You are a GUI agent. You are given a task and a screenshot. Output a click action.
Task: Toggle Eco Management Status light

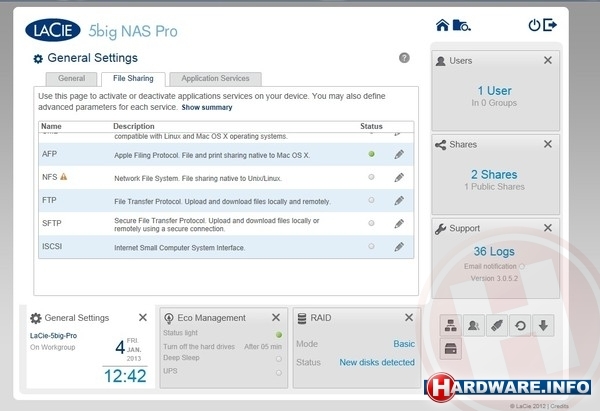click(279, 334)
